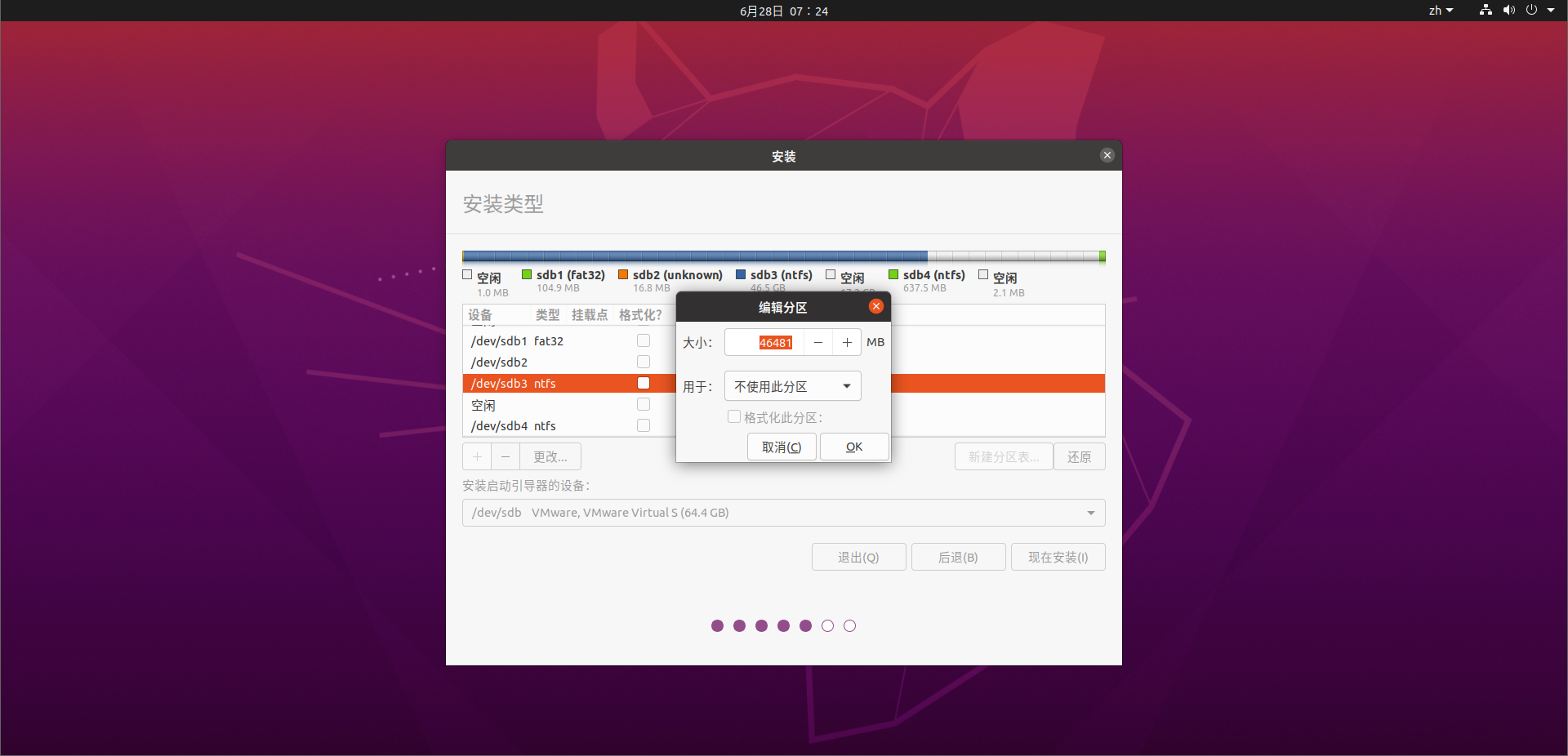Toggle format checkbox for /dev/sdb1

pos(644,340)
